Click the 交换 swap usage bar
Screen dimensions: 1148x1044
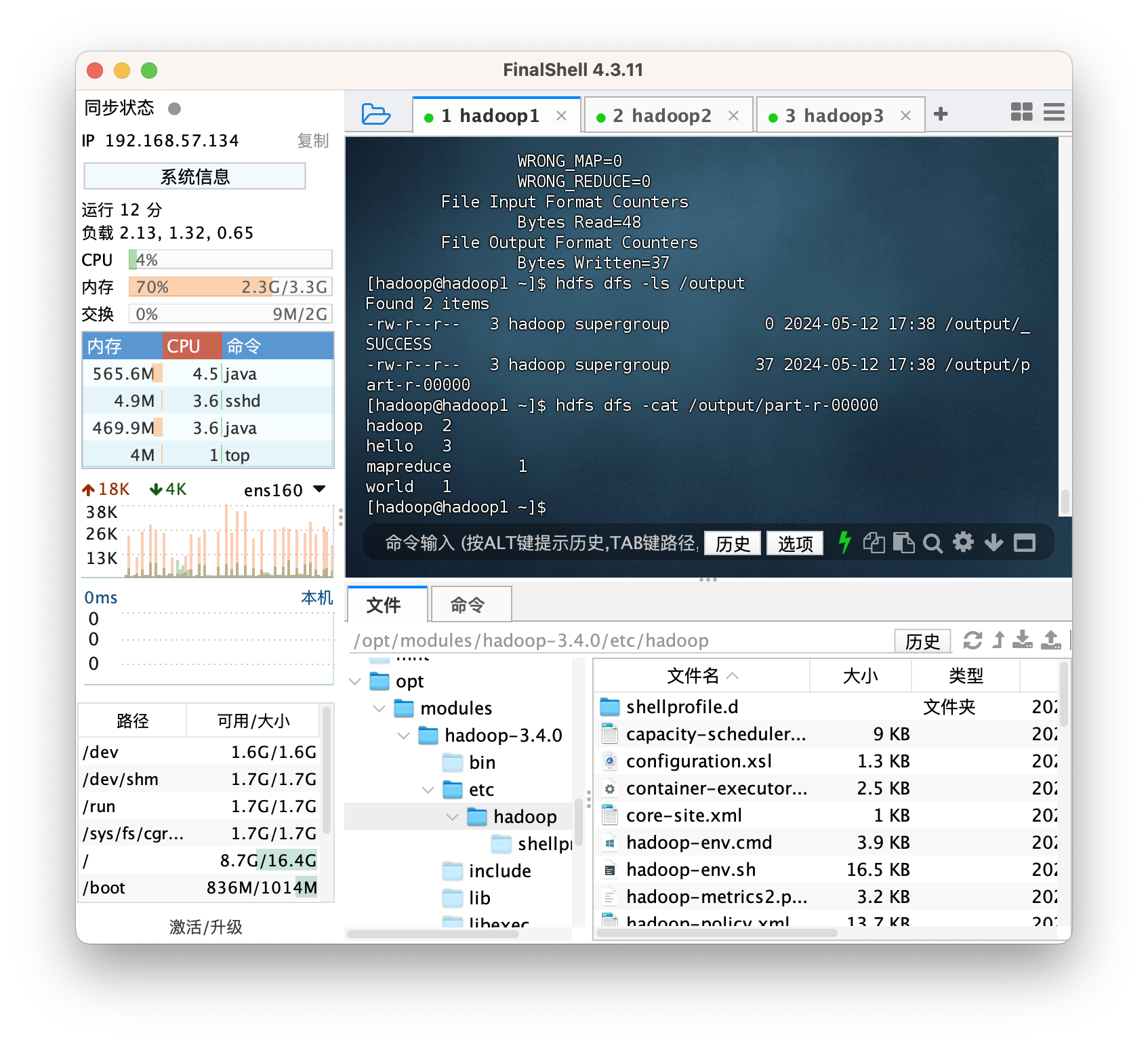[230, 314]
